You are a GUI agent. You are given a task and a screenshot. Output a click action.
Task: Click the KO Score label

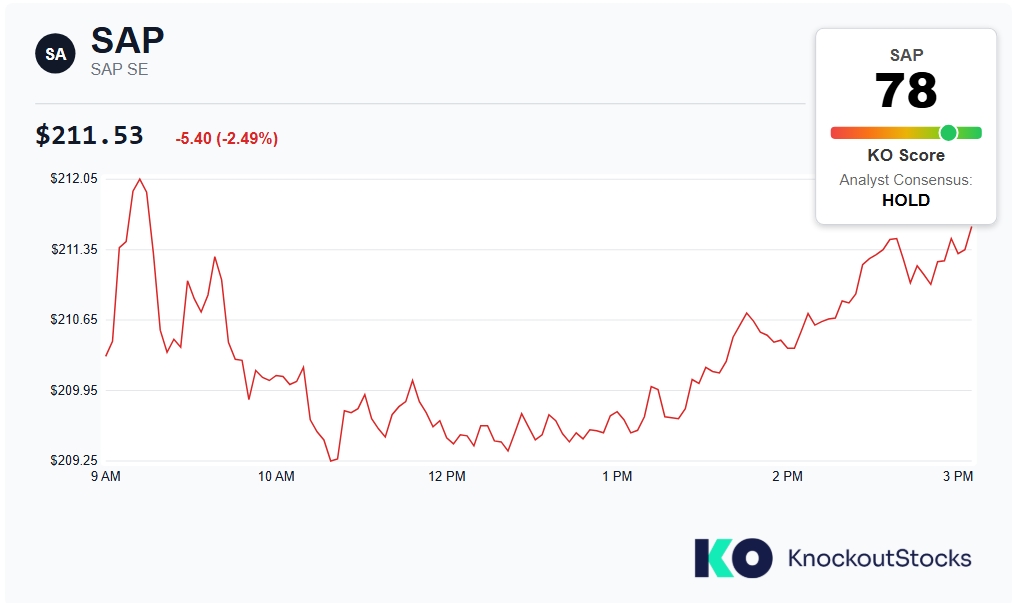pos(906,155)
